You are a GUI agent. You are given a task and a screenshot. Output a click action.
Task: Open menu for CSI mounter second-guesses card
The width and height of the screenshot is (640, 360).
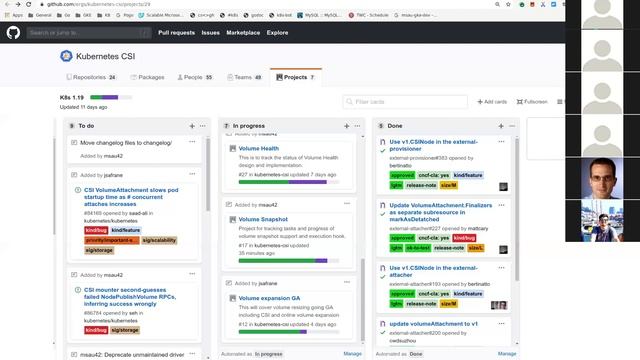pos(192,274)
